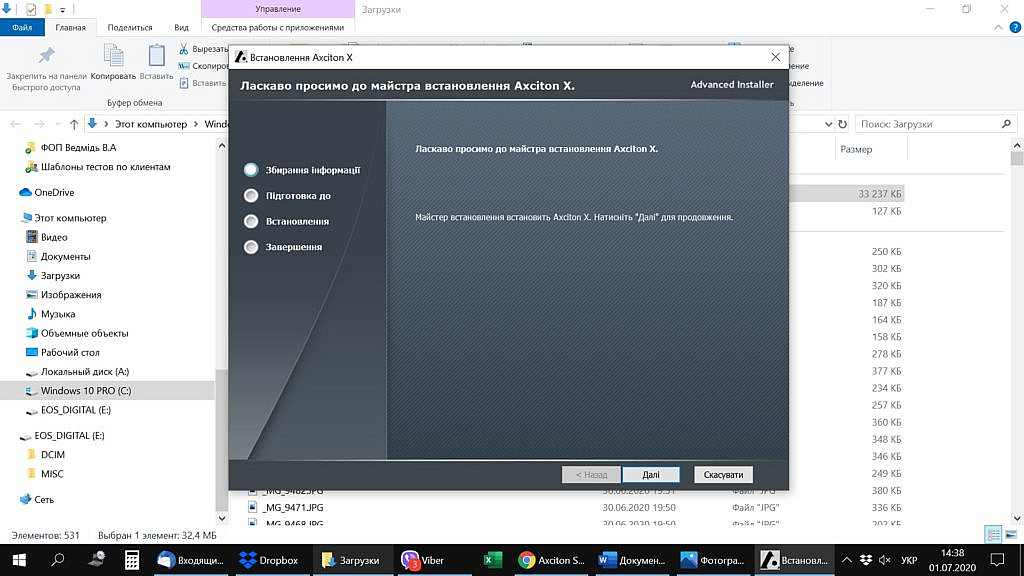
Task: Click the grayed Назад button
Action: [x=591, y=475]
